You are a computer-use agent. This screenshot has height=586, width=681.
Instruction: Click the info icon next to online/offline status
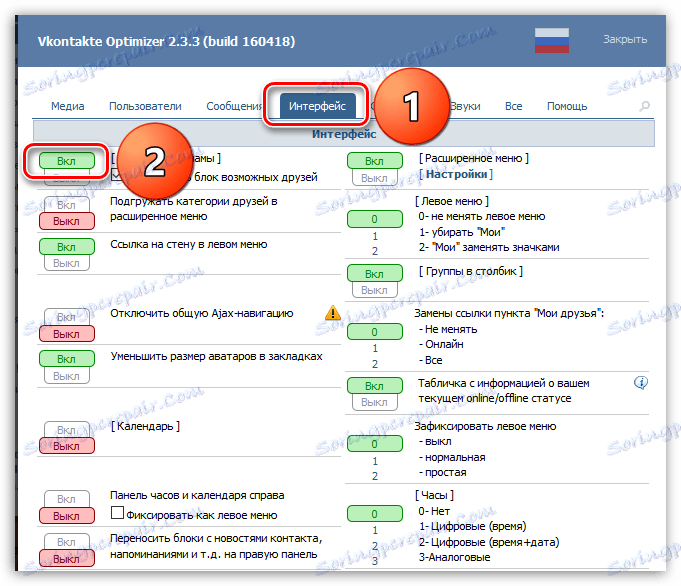point(641,383)
